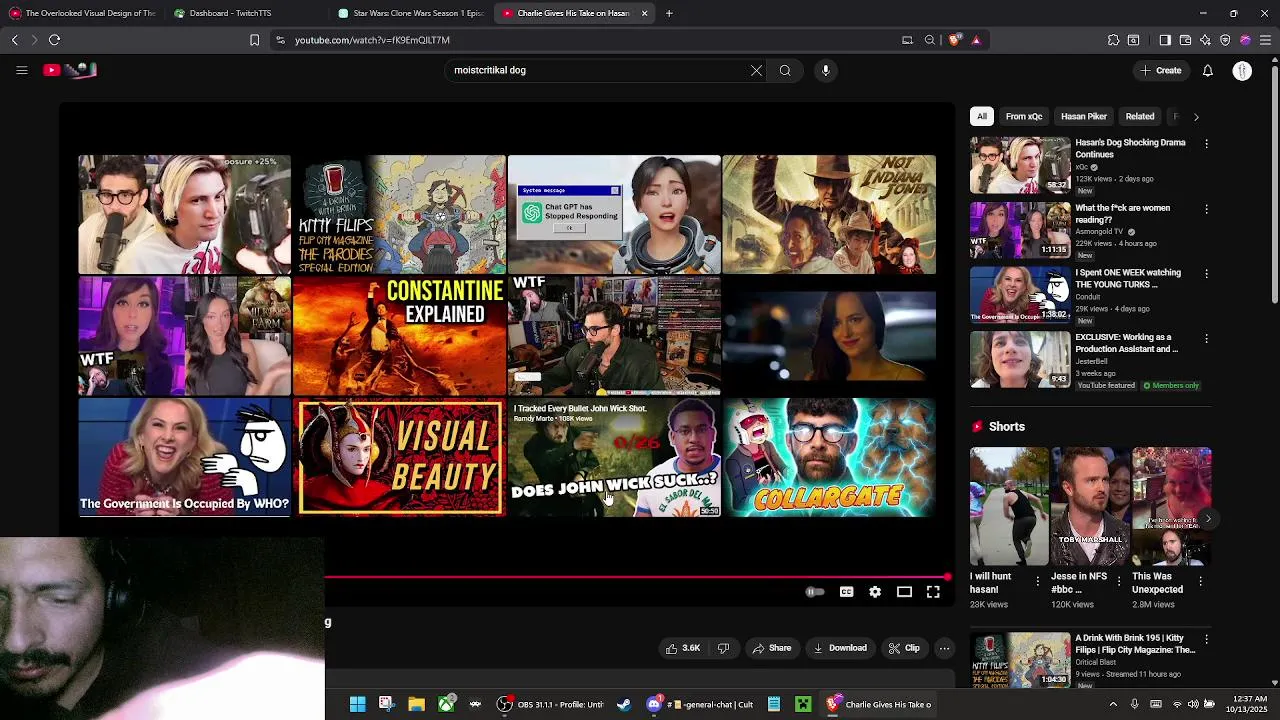Open options for What the f*ck are women reading
1280x720 pixels.
tap(1206, 209)
